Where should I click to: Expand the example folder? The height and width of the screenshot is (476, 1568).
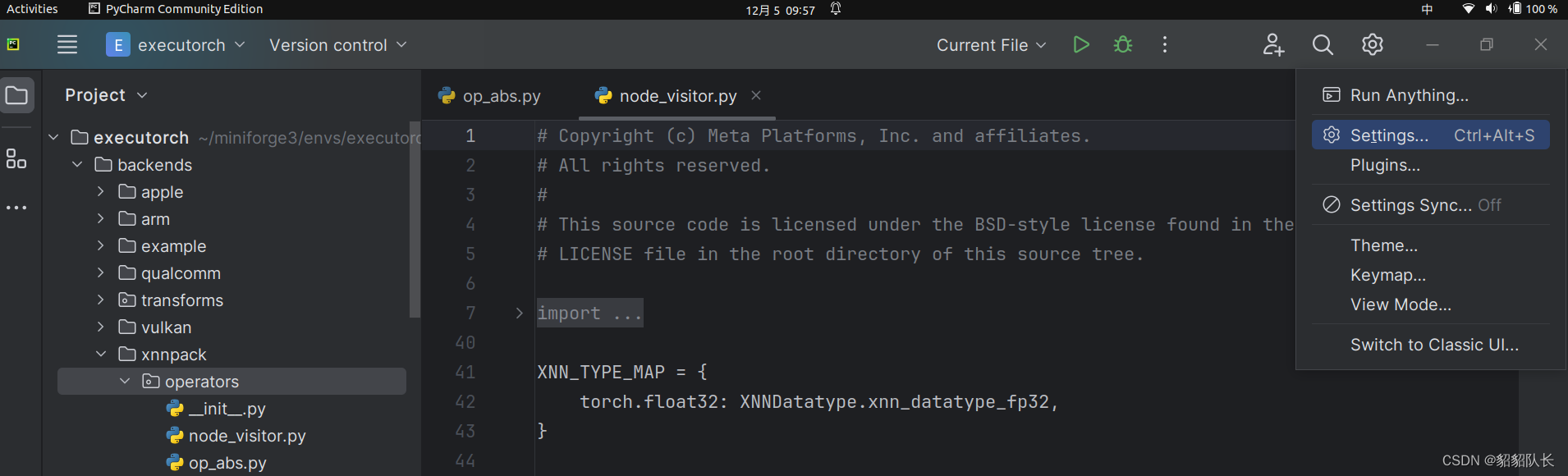(x=101, y=245)
